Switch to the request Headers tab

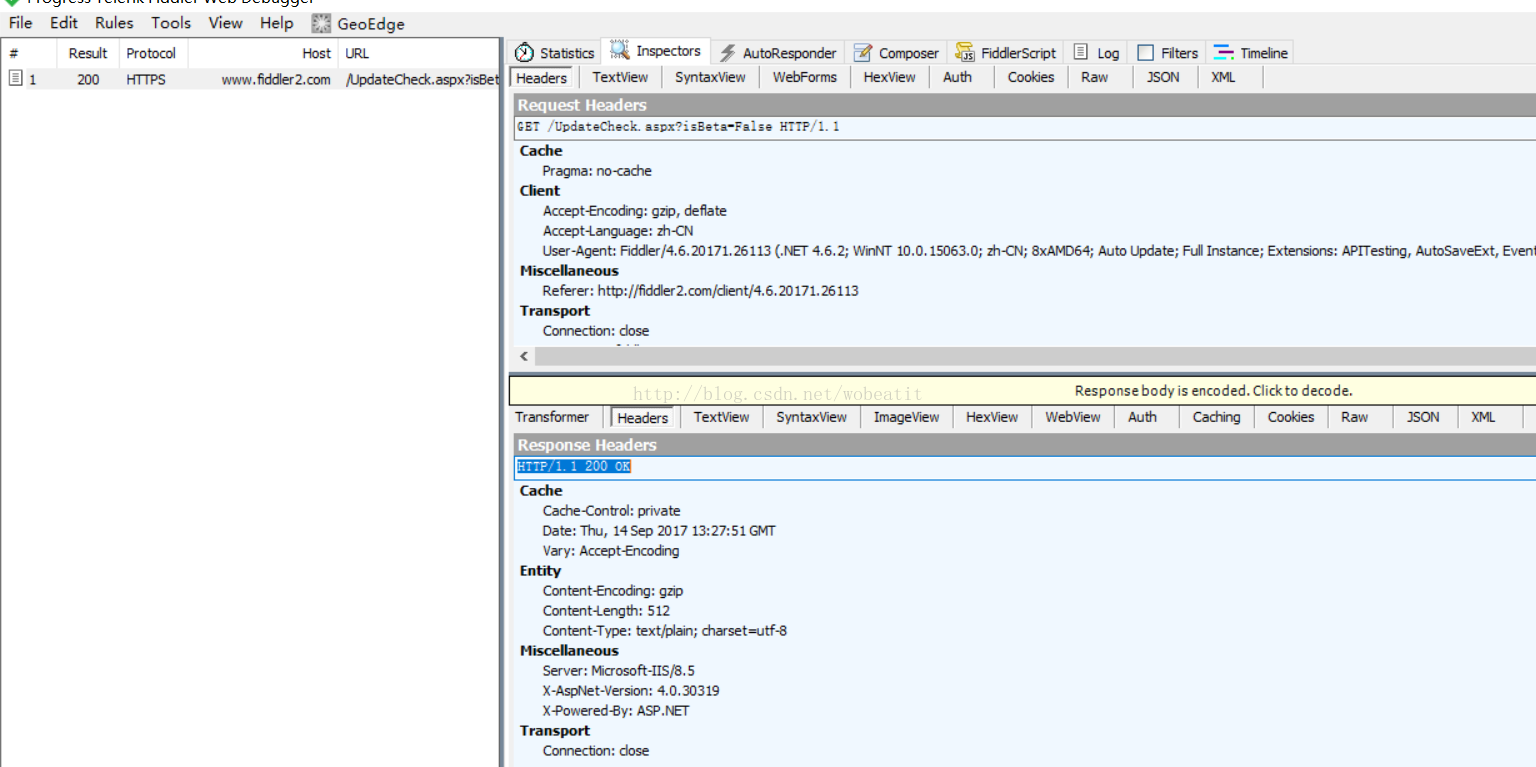542,78
